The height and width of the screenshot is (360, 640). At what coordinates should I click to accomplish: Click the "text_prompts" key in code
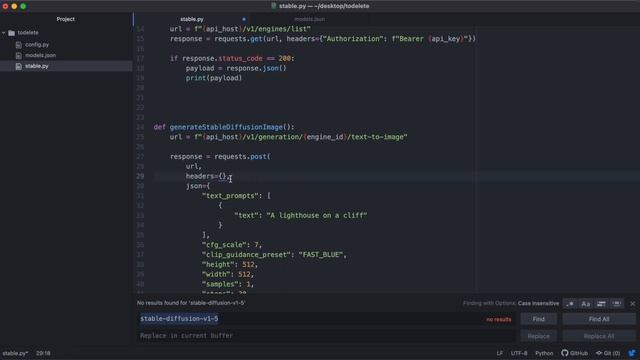230,196
